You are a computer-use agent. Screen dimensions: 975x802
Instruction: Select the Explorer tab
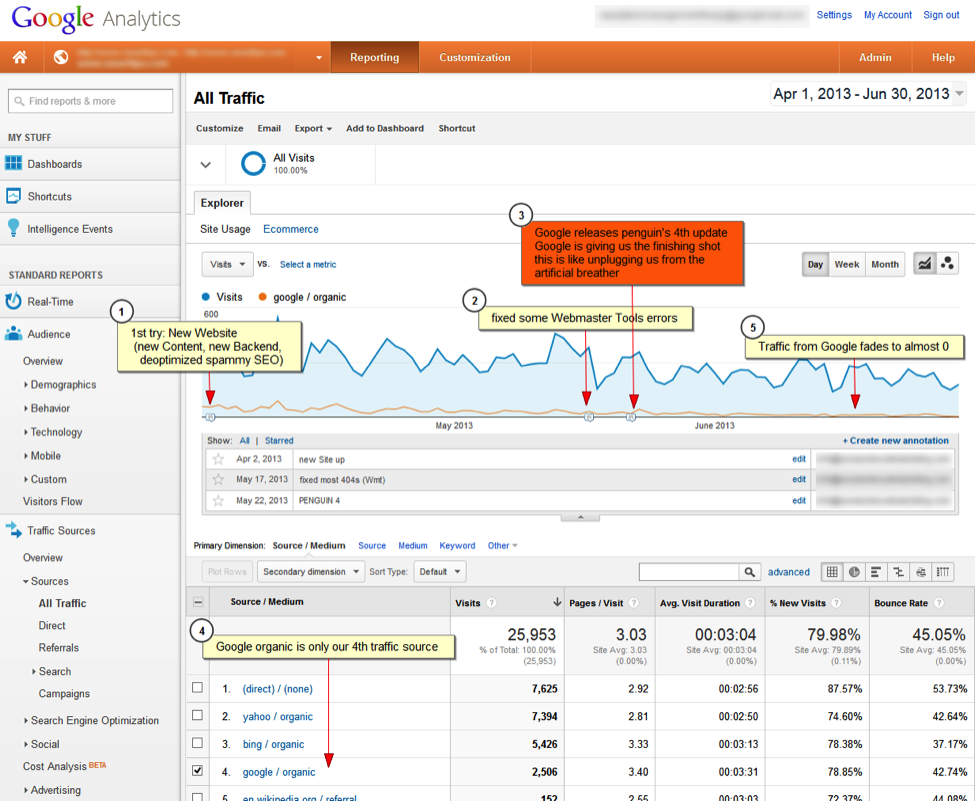(x=222, y=203)
